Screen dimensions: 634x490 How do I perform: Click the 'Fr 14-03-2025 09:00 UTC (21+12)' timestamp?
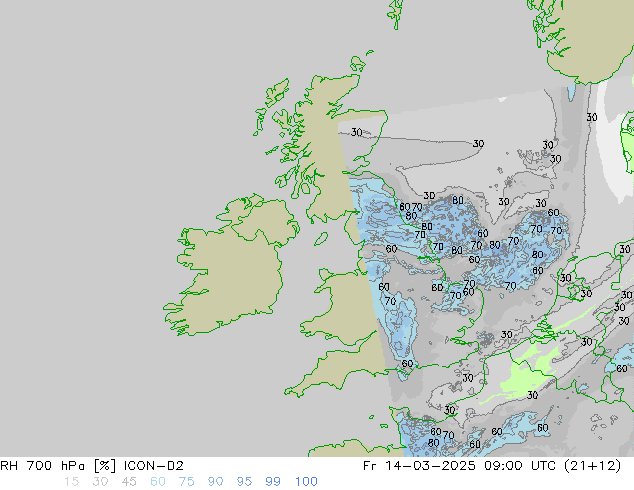(x=492, y=466)
